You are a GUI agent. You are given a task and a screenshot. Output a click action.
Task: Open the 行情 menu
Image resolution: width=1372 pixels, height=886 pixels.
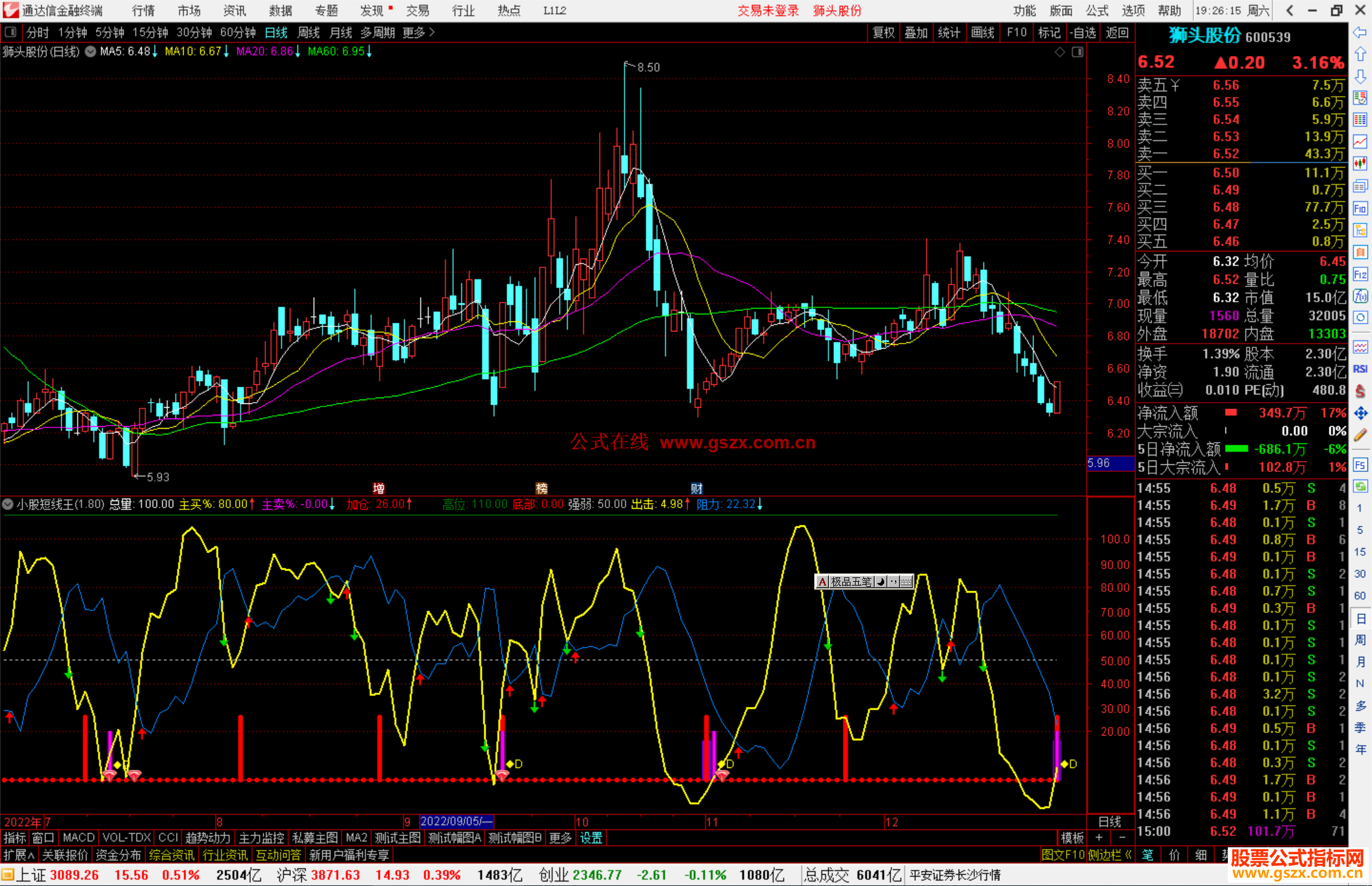point(144,11)
